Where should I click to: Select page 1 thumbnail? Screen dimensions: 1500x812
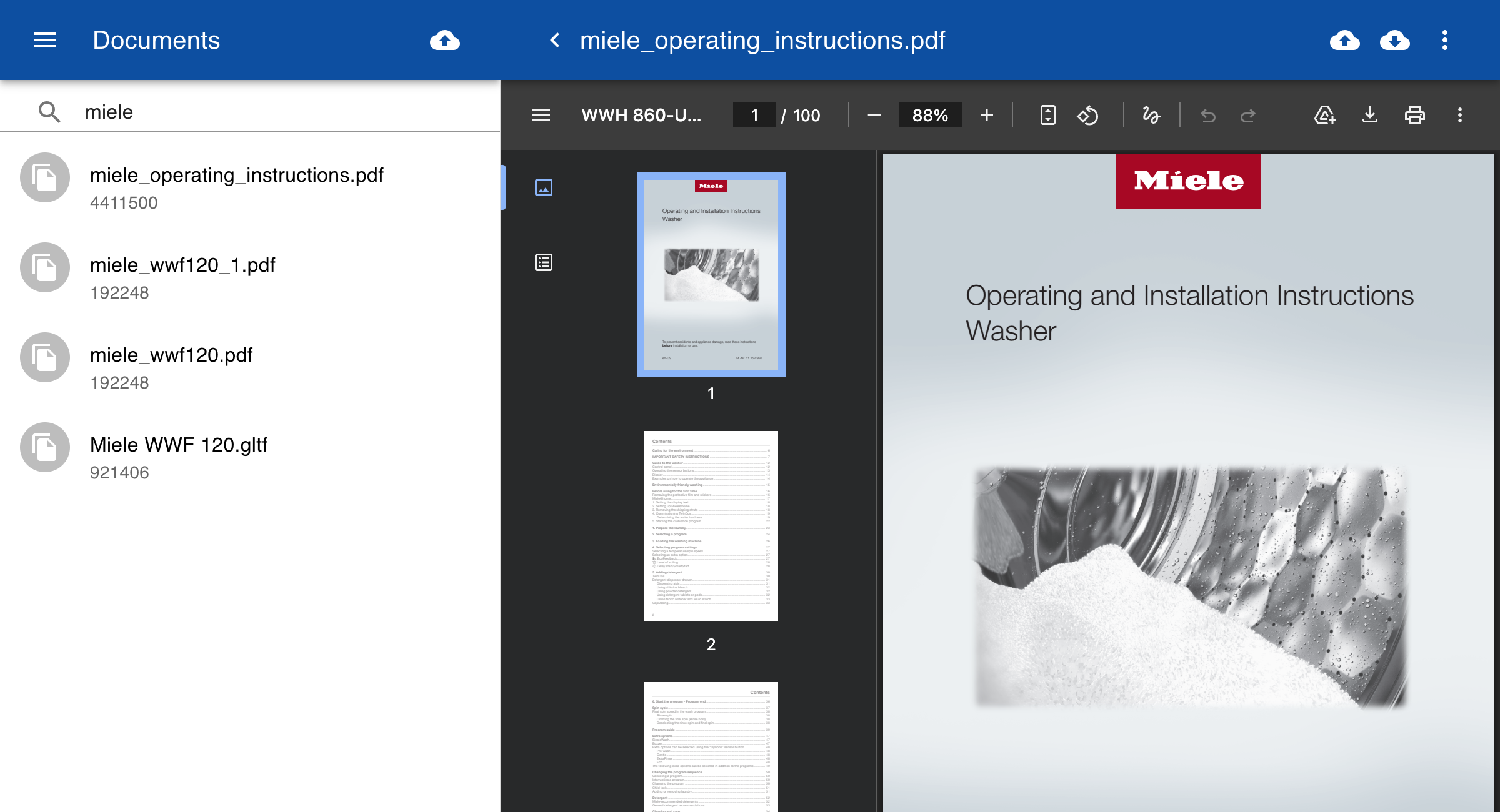[x=711, y=275]
